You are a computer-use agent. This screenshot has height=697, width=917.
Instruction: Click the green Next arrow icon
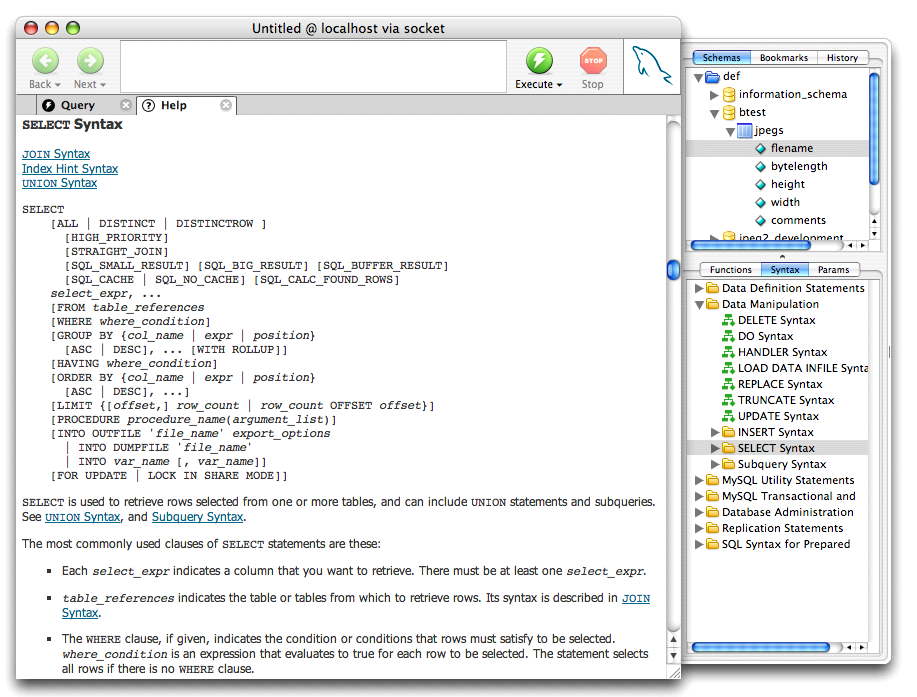(x=90, y=60)
